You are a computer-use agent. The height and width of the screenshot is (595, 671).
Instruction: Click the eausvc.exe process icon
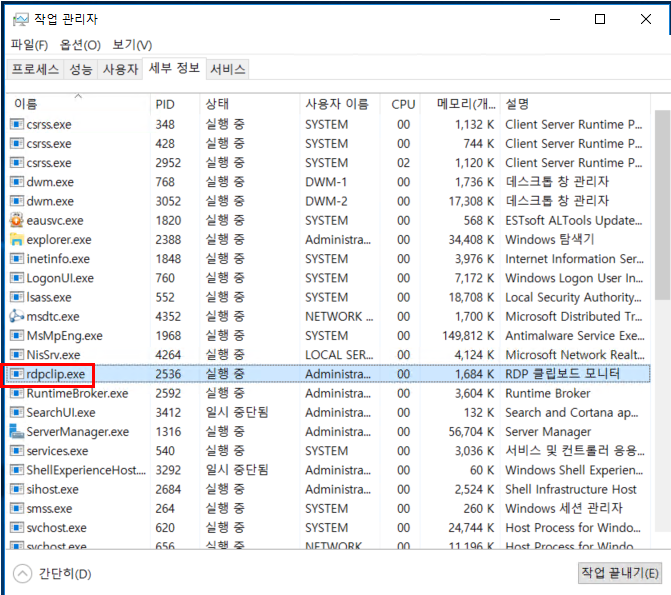click(x=16, y=220)
